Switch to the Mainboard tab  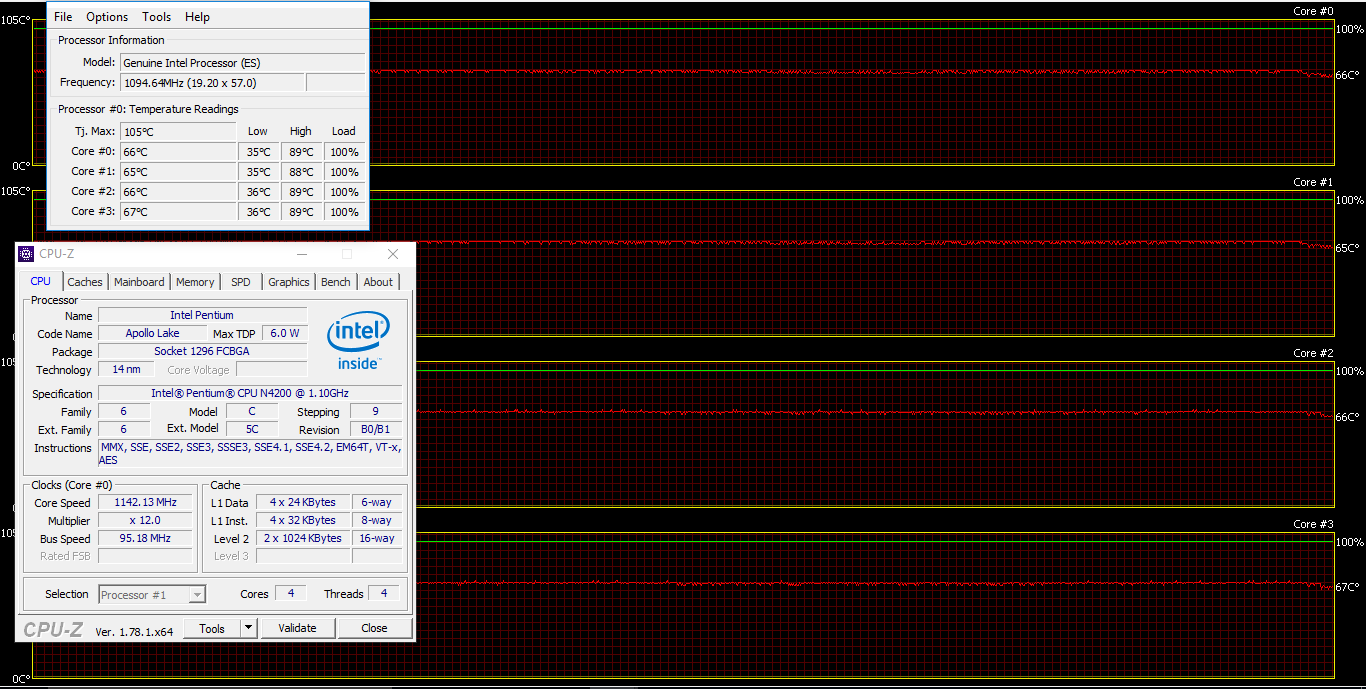139,282
